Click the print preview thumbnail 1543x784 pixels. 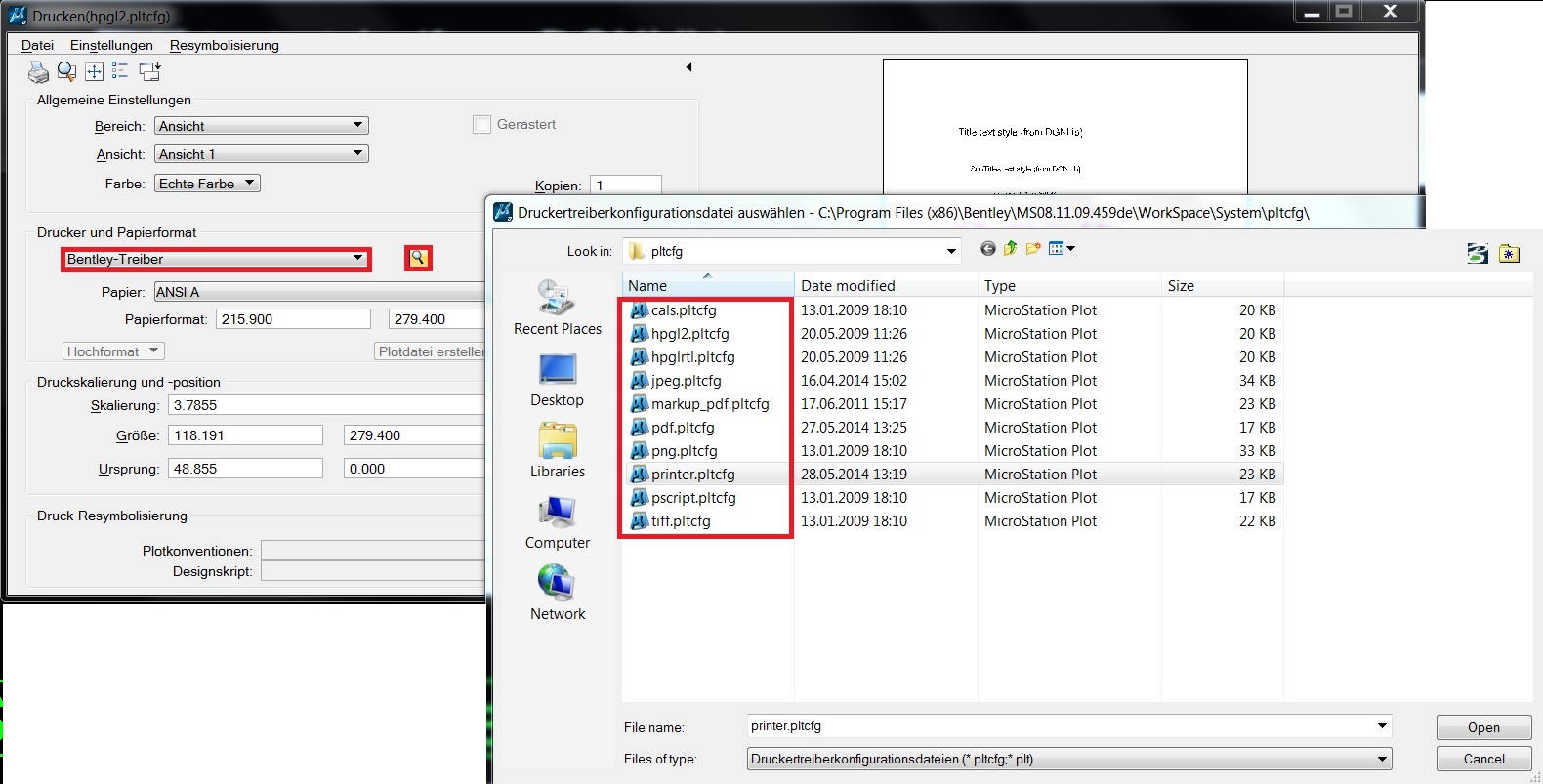point(1064,127)
